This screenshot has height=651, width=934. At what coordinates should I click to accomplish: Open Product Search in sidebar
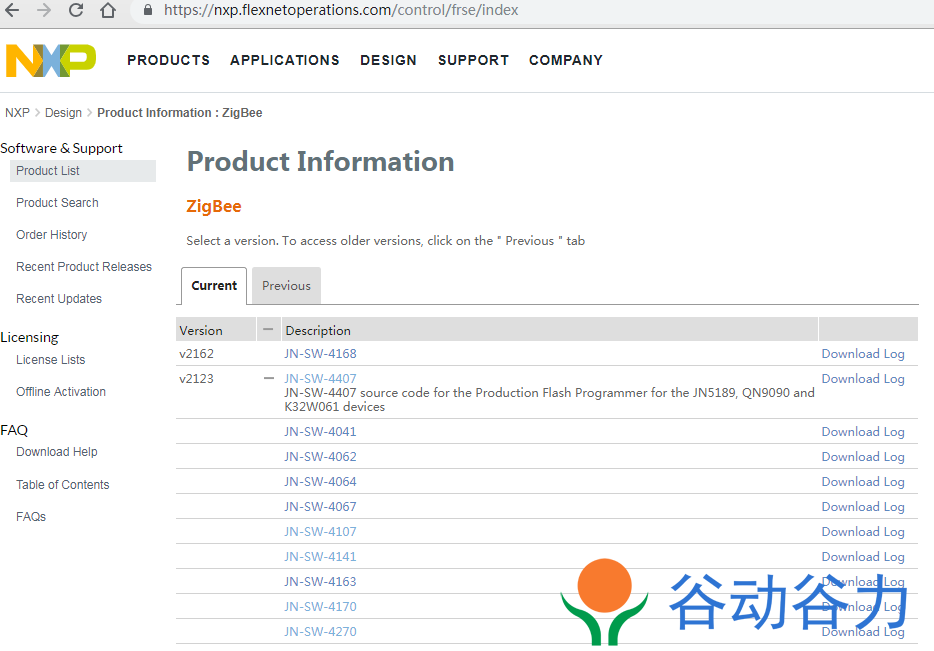click(x=57, y=203)
